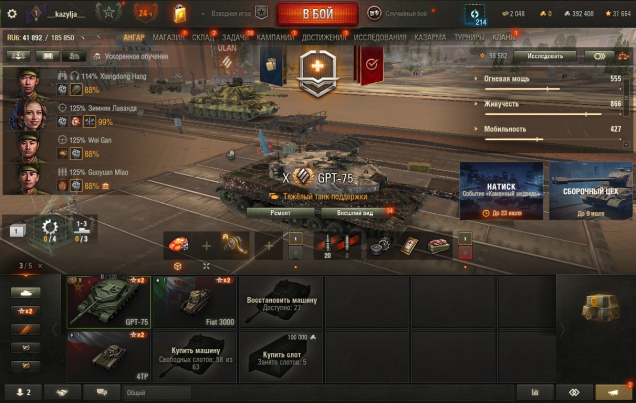Screen dimensions: 636x403
Task: Click the Ремонт button
Action: [x=280, y=213]
